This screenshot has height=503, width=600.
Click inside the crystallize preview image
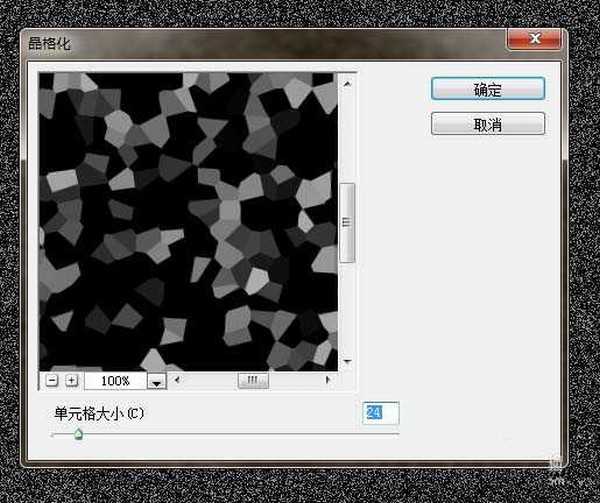(188, 220)
